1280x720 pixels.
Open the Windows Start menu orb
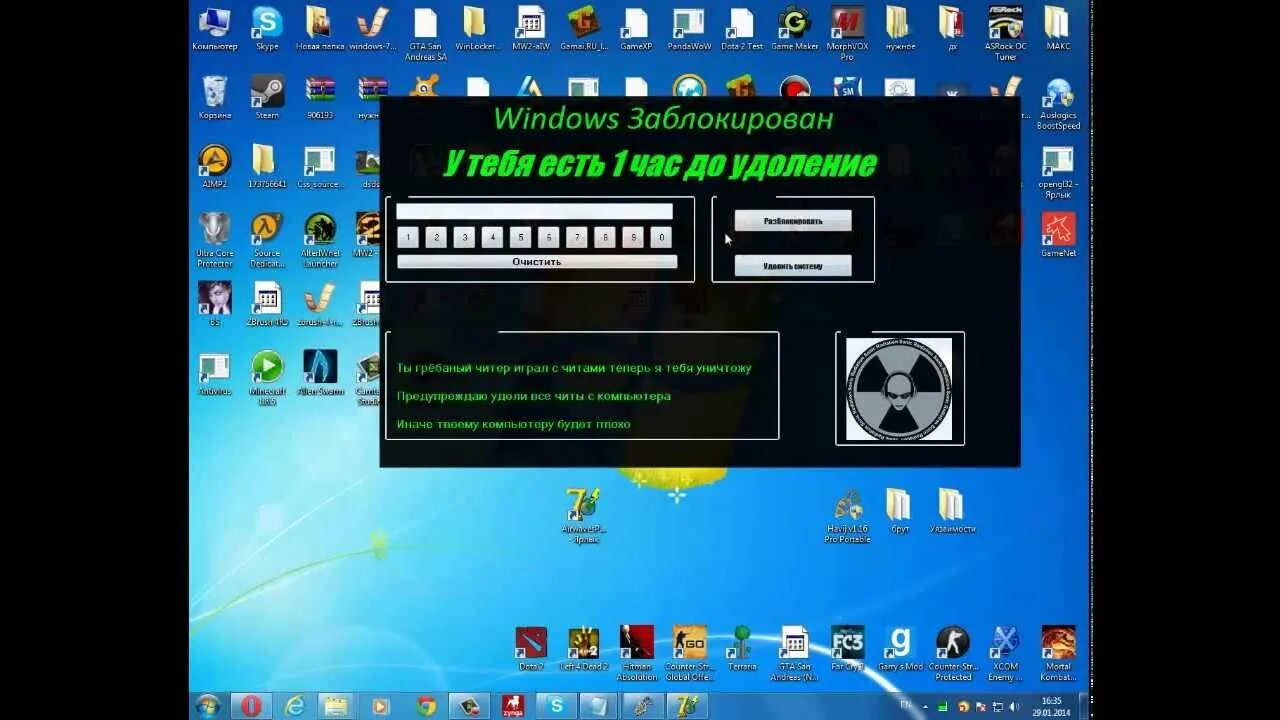(x=208, y=706)
